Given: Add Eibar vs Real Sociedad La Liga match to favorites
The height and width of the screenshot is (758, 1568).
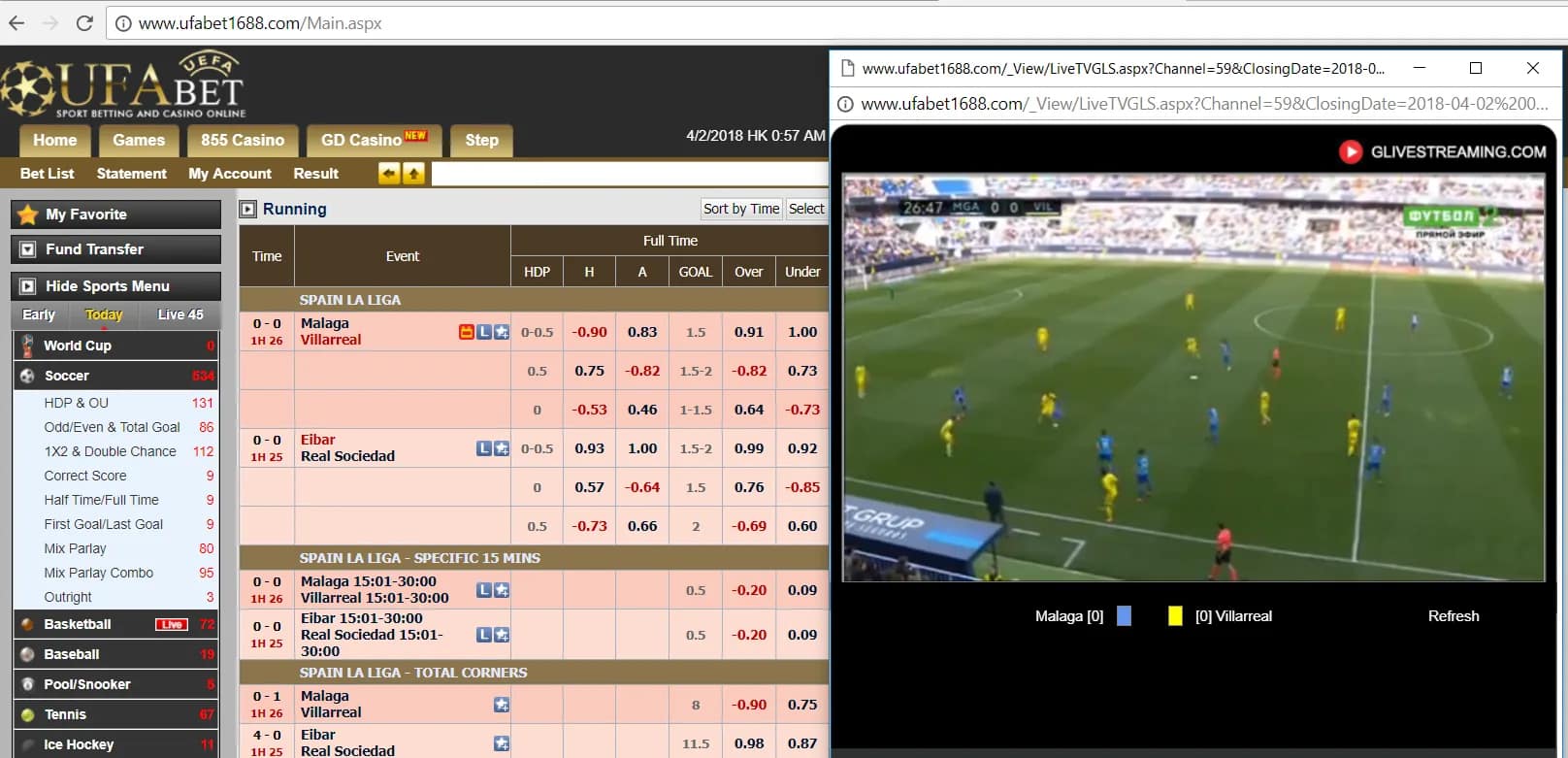Looking at the screenshot, I should [502, 448].
